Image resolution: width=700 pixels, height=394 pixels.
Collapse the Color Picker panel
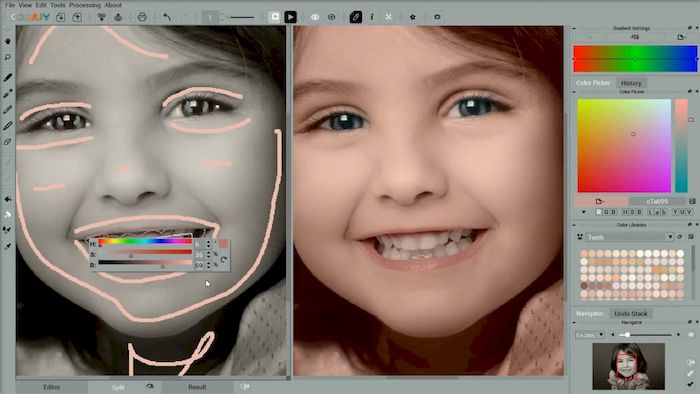point(574,92)
